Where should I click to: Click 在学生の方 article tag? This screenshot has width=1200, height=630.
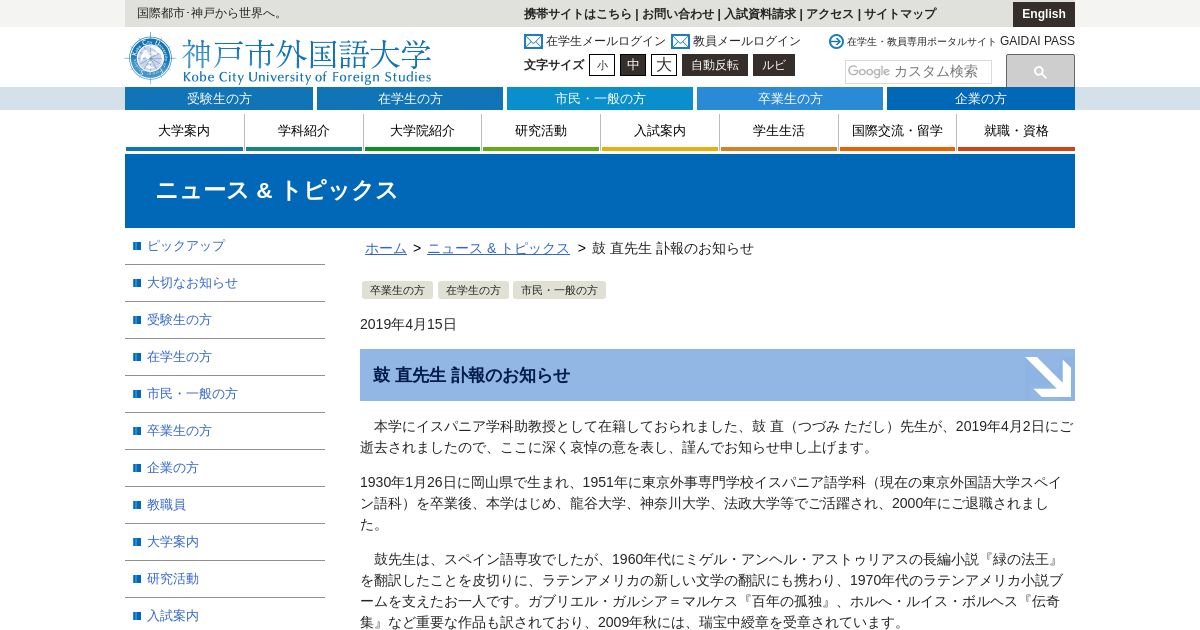[473, 290]
